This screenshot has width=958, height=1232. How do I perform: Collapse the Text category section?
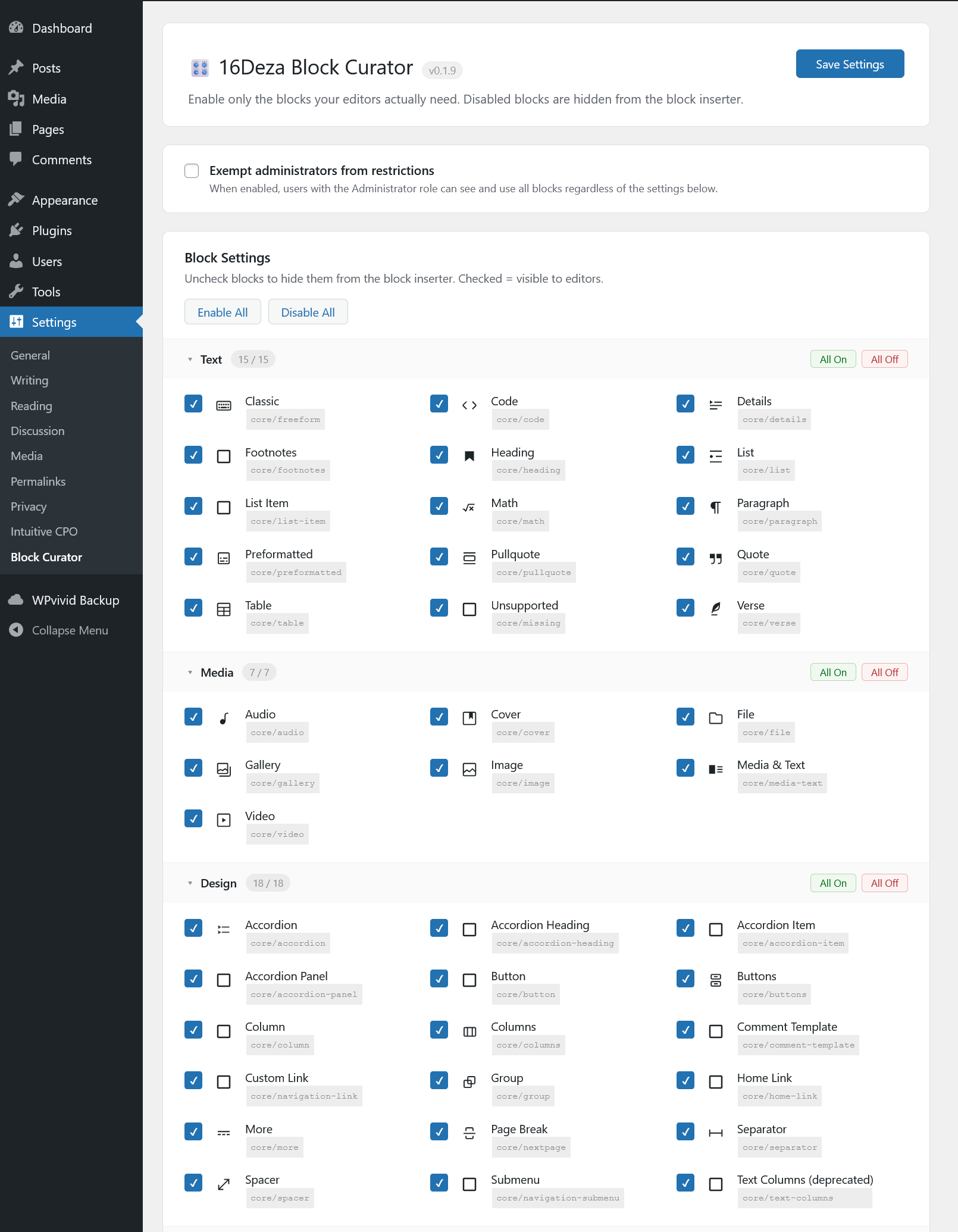click(x=190, y=359)
